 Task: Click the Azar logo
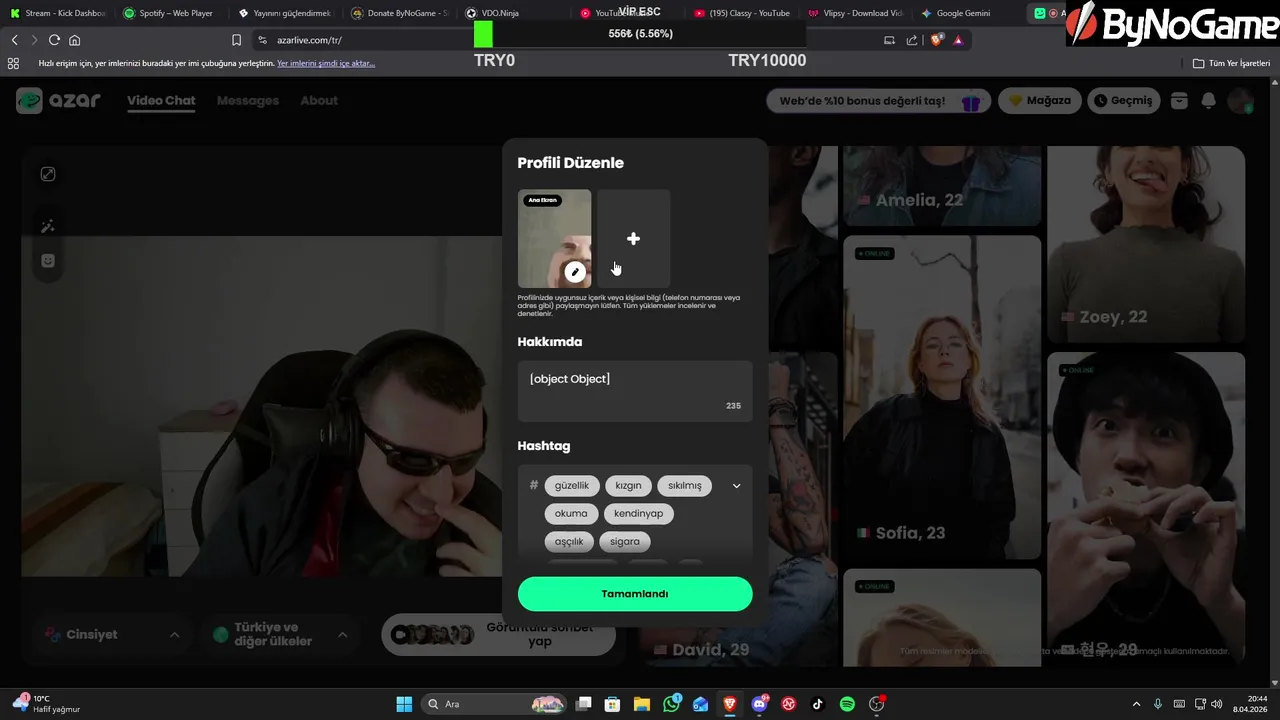pos(58,100)
